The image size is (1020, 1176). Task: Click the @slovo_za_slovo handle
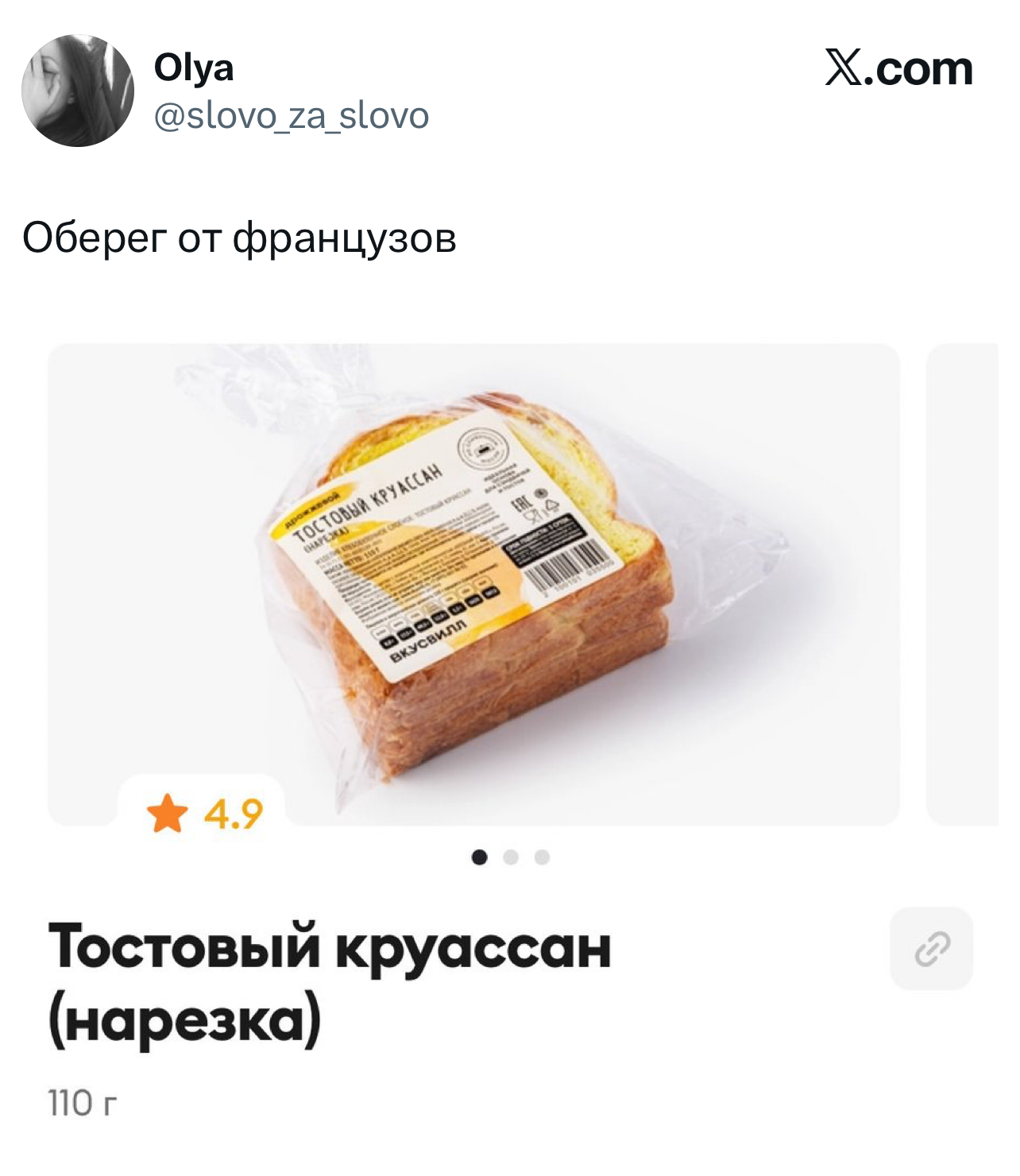pyautogui.click(x=292, y=116)
